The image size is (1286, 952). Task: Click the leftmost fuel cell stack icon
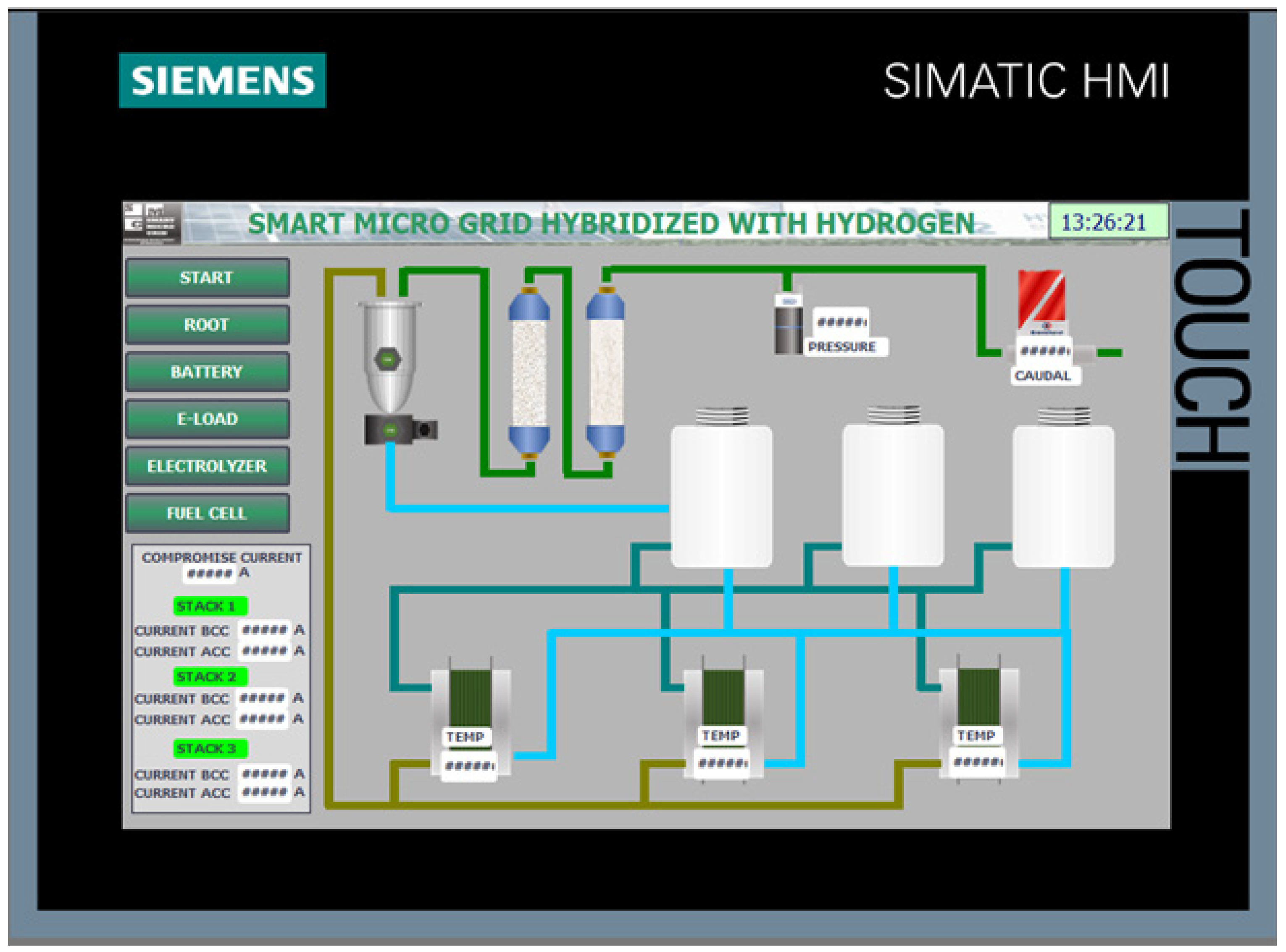coord(470,697)
